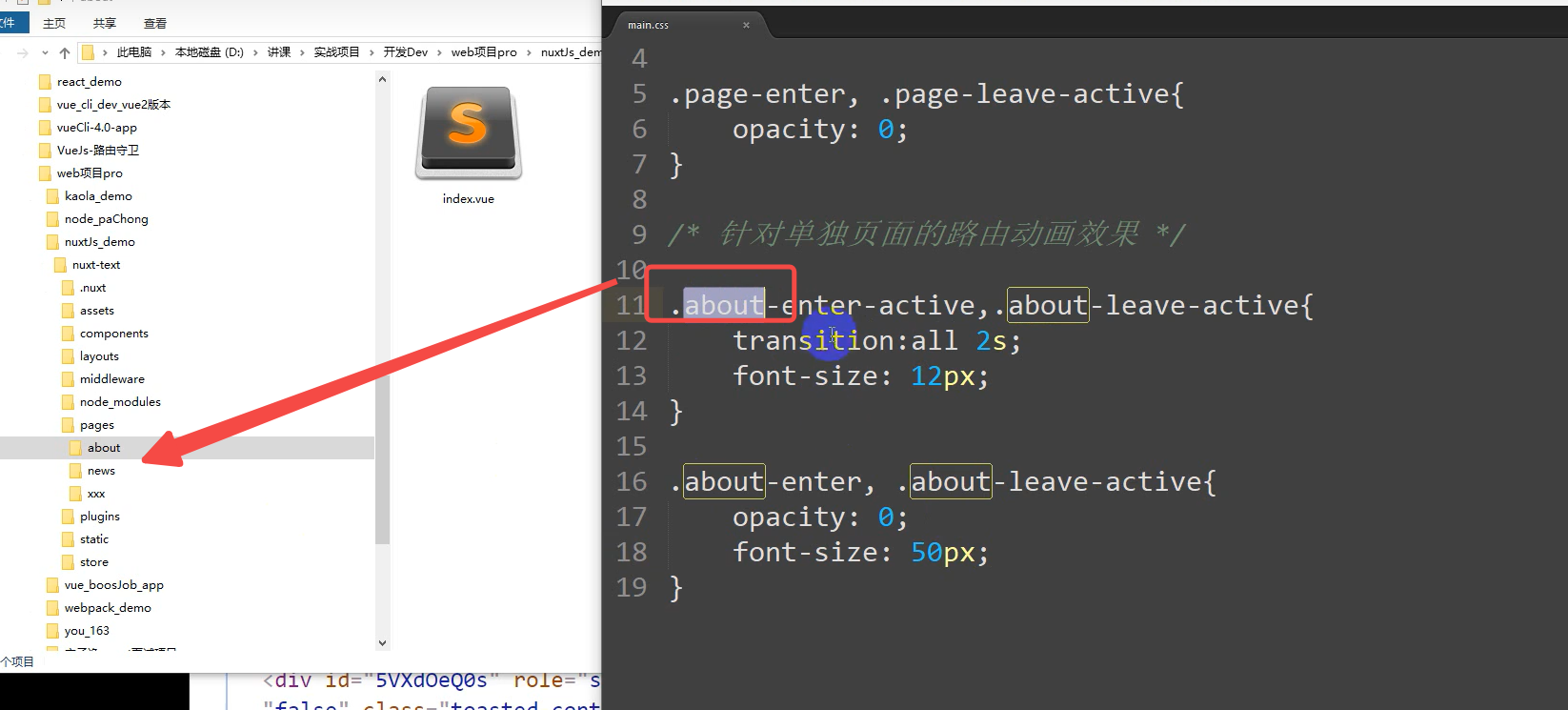Select the components folder in tree

click(x=113, y=334)
